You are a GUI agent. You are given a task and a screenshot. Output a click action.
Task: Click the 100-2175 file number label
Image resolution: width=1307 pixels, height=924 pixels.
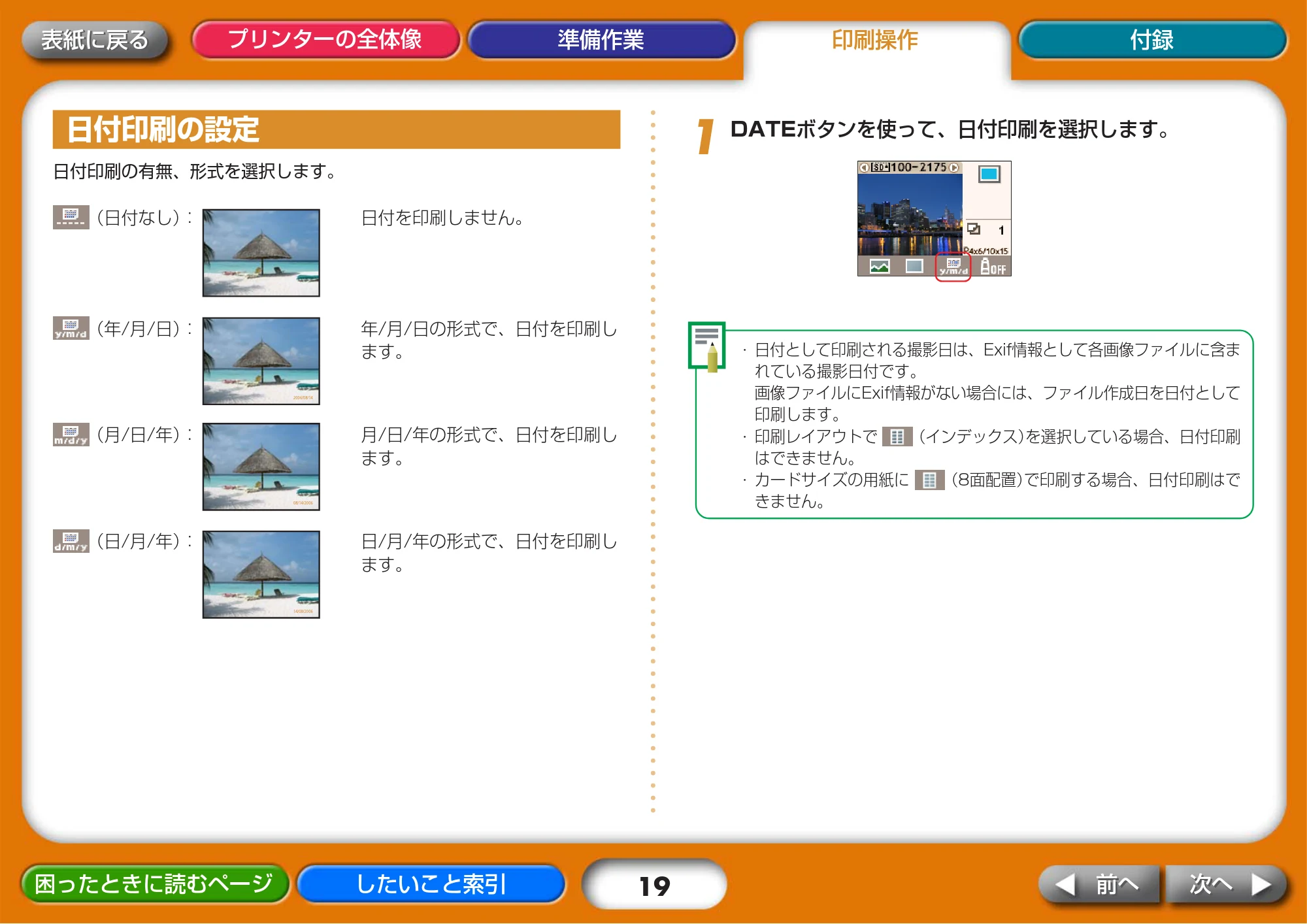coord(918,167)
